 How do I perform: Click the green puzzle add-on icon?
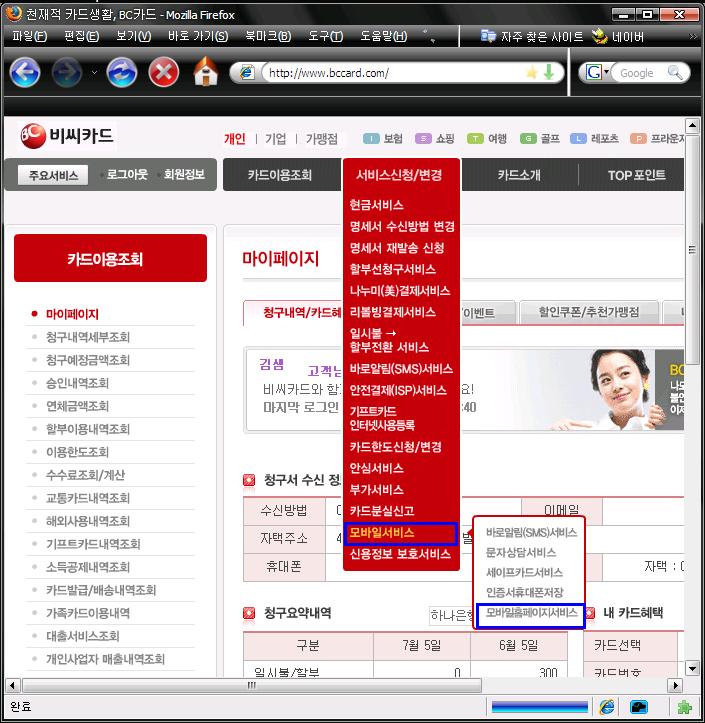point(684,706)
